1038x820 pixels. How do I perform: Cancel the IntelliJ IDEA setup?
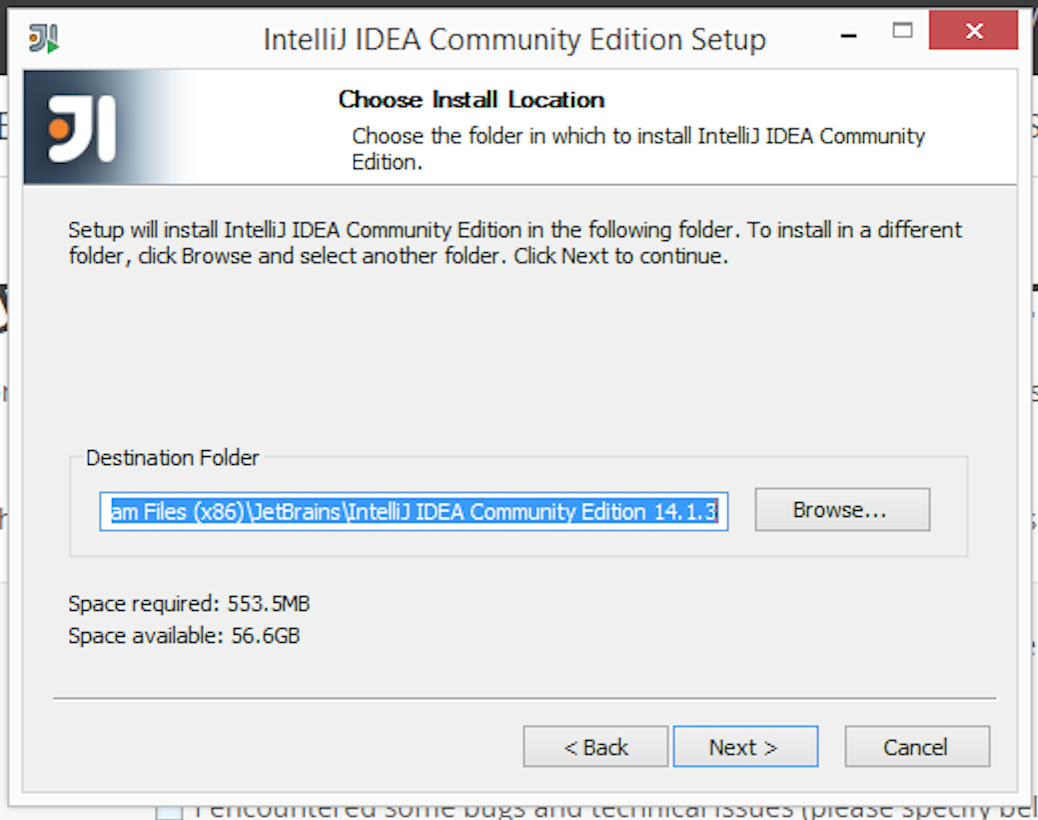[917, 746]
